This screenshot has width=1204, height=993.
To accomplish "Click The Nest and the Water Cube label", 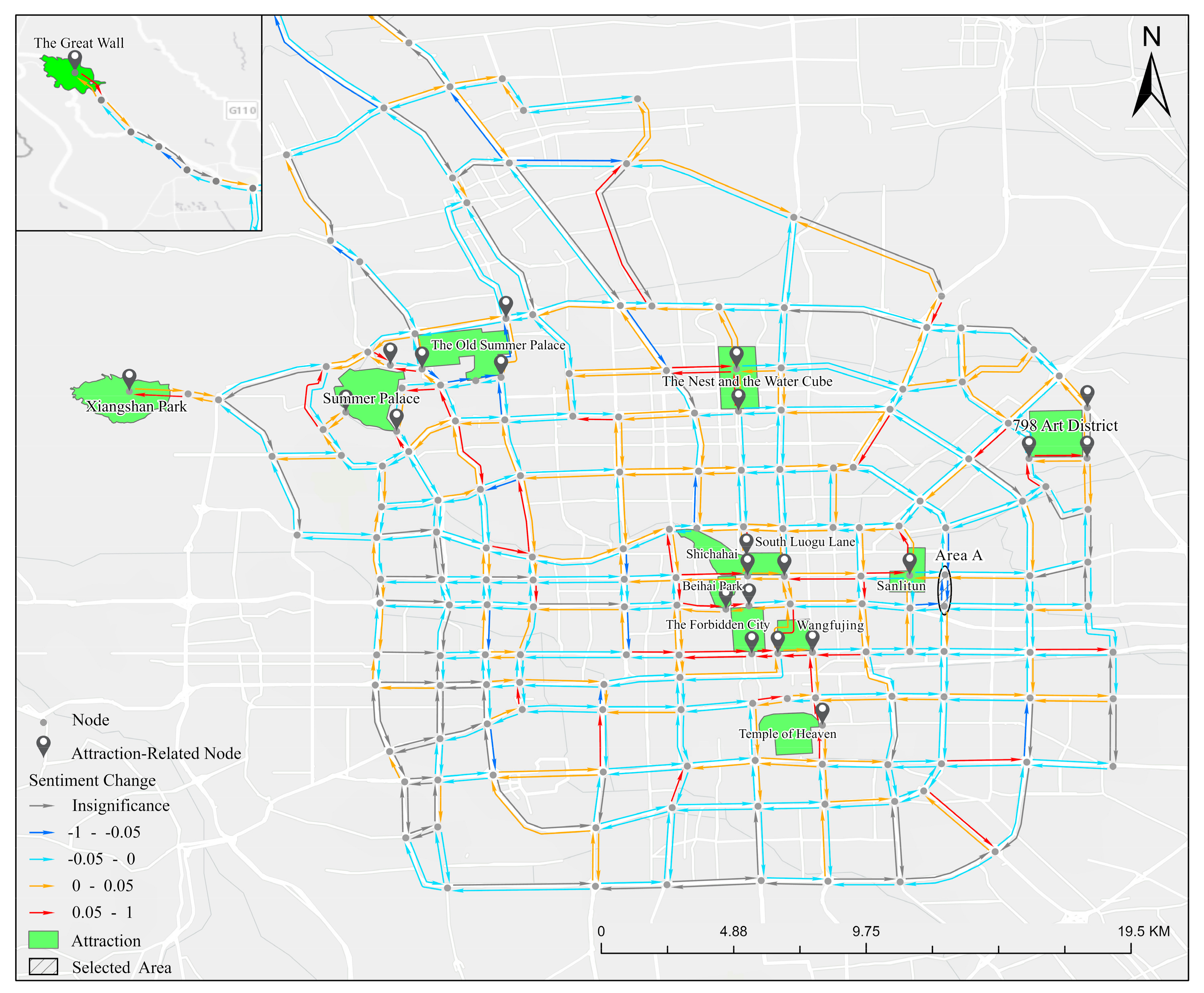I will (x=747, y=381).
